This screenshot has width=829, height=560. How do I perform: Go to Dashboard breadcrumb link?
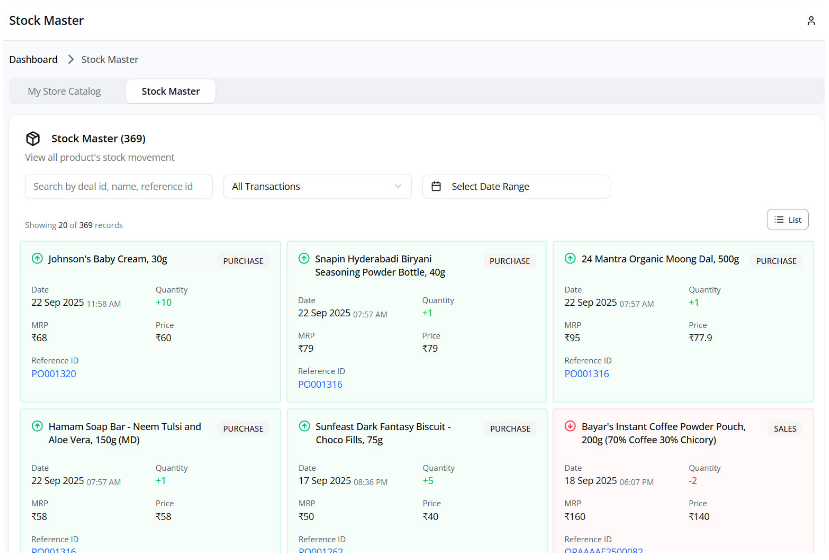pyautogui.click(x=33, y=60)
